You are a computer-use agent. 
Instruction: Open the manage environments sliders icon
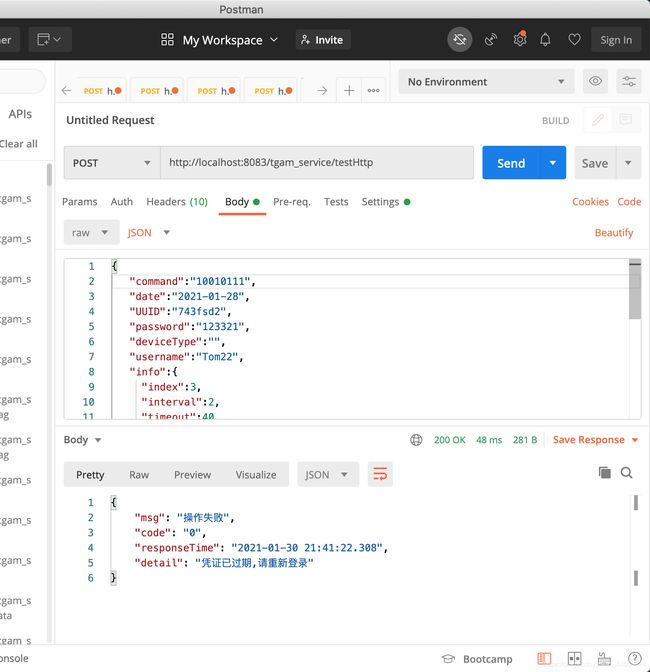tap(629, 81)
